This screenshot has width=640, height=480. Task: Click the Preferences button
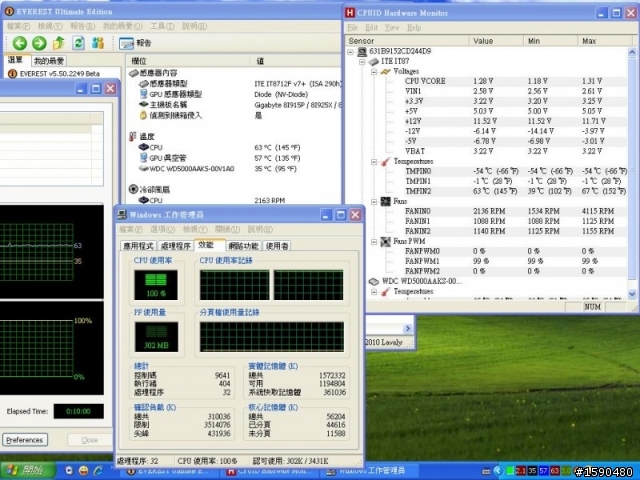click(x=24, y=440)
